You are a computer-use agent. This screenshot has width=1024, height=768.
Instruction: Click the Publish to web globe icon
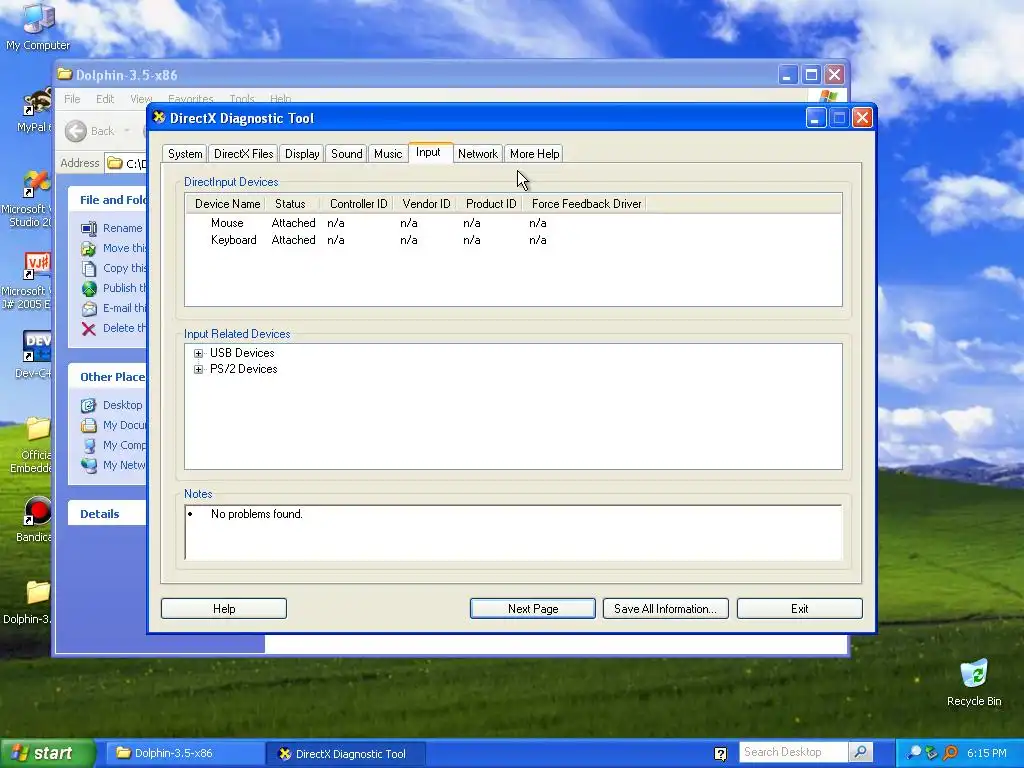(x=89, y=289)
